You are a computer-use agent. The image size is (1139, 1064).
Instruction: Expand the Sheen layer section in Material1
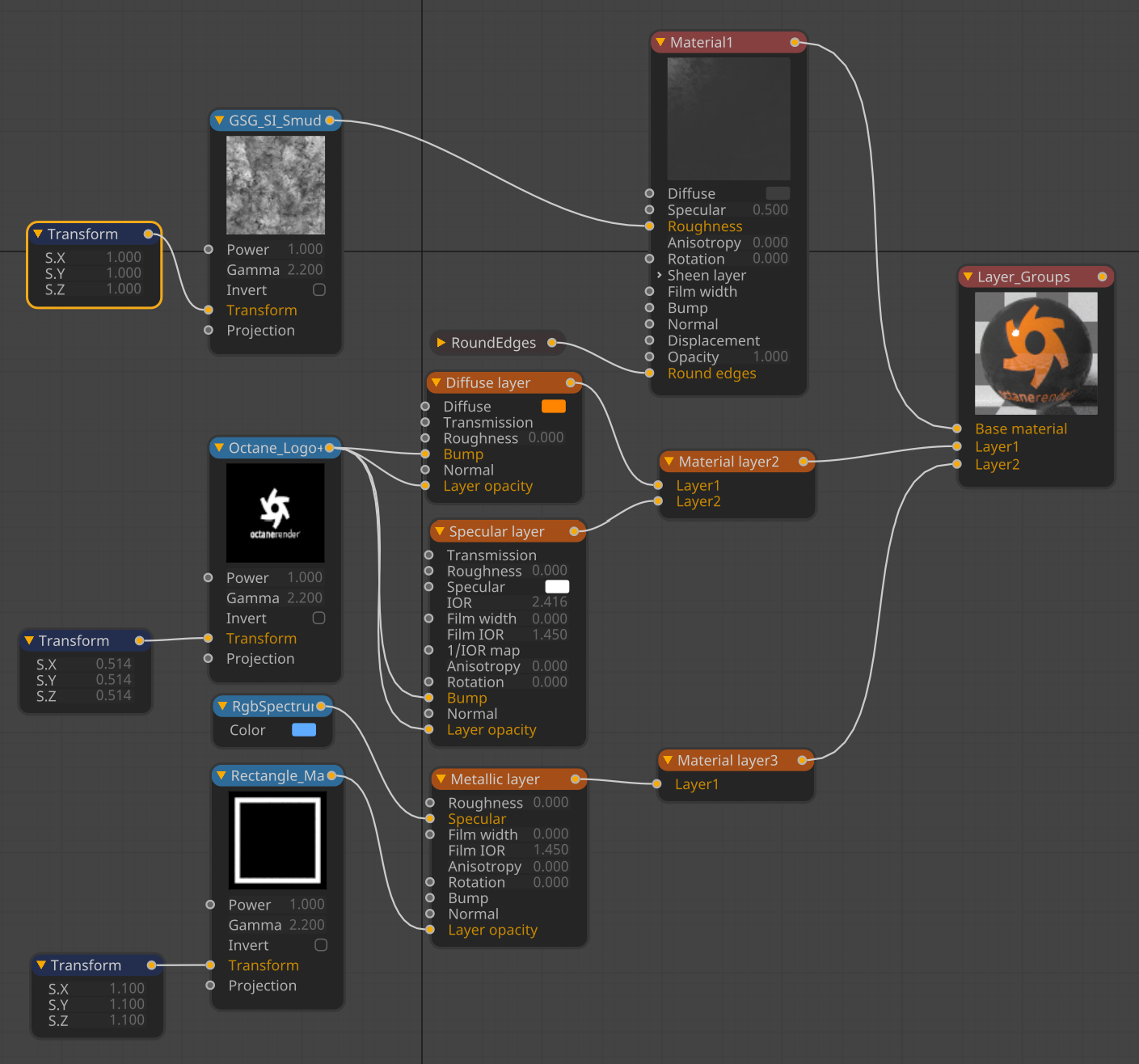(660, 276)
